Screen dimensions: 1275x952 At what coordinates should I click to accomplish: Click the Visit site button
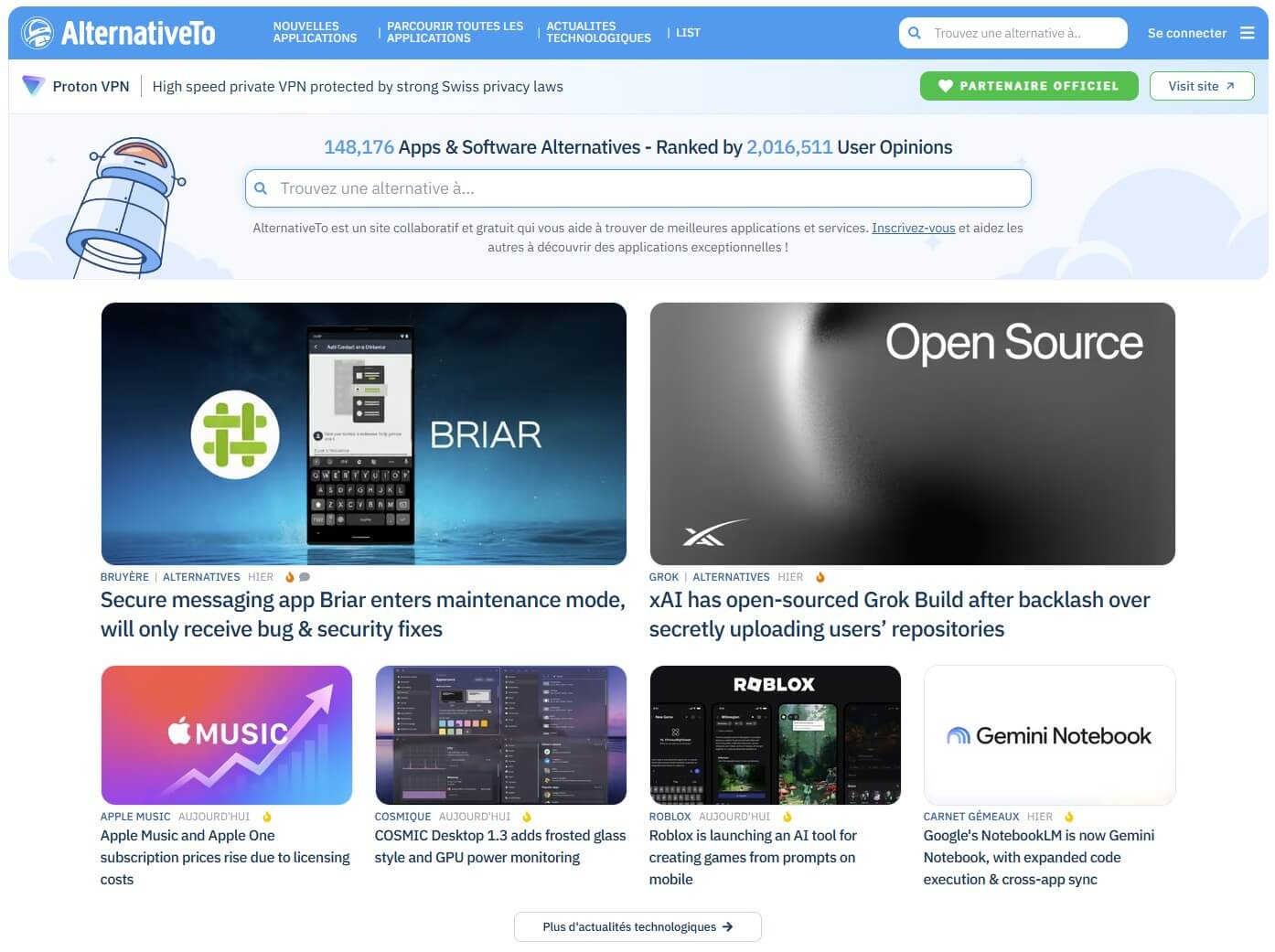(x=1202, y=86)
